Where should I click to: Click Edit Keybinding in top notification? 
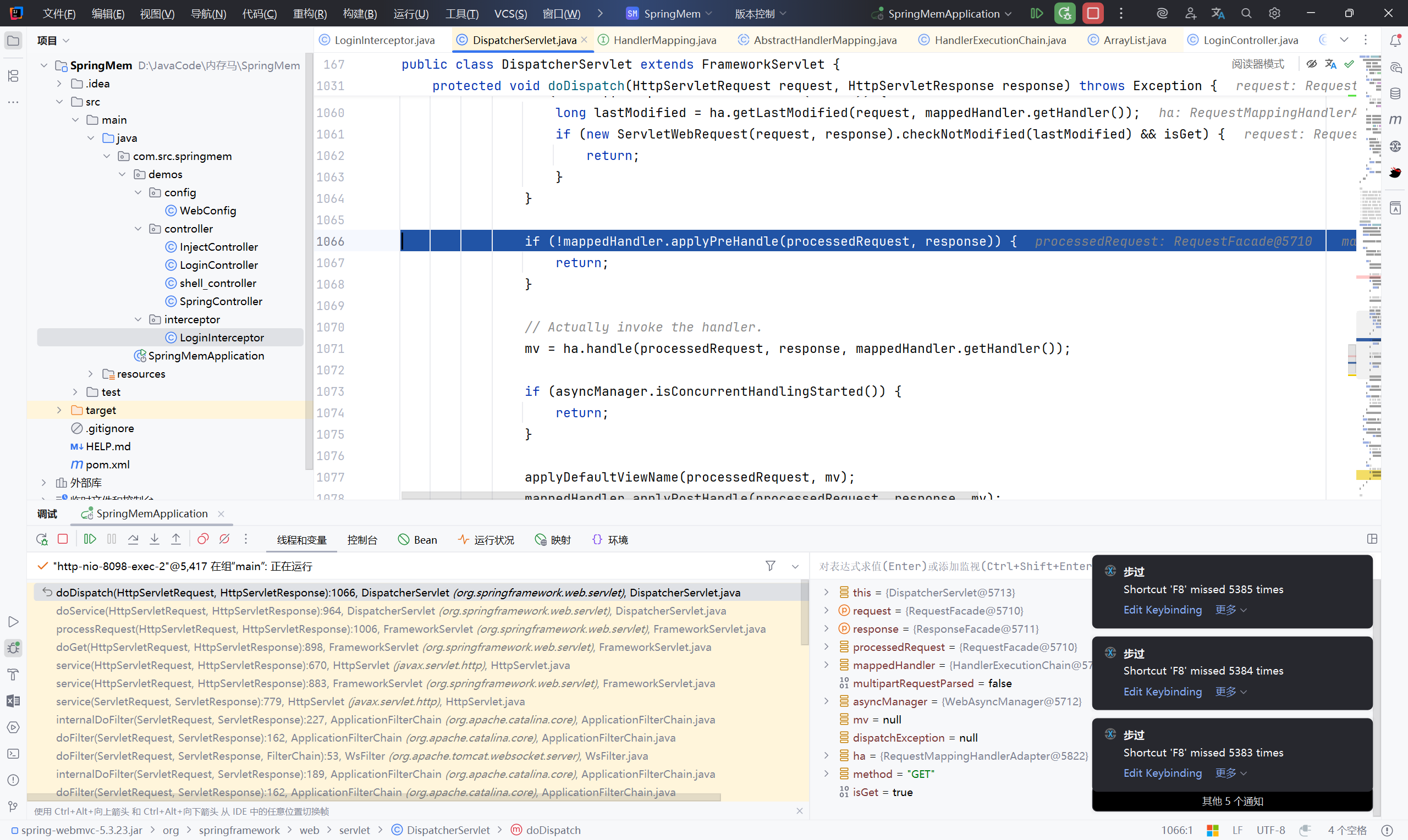pos(1162,610)
